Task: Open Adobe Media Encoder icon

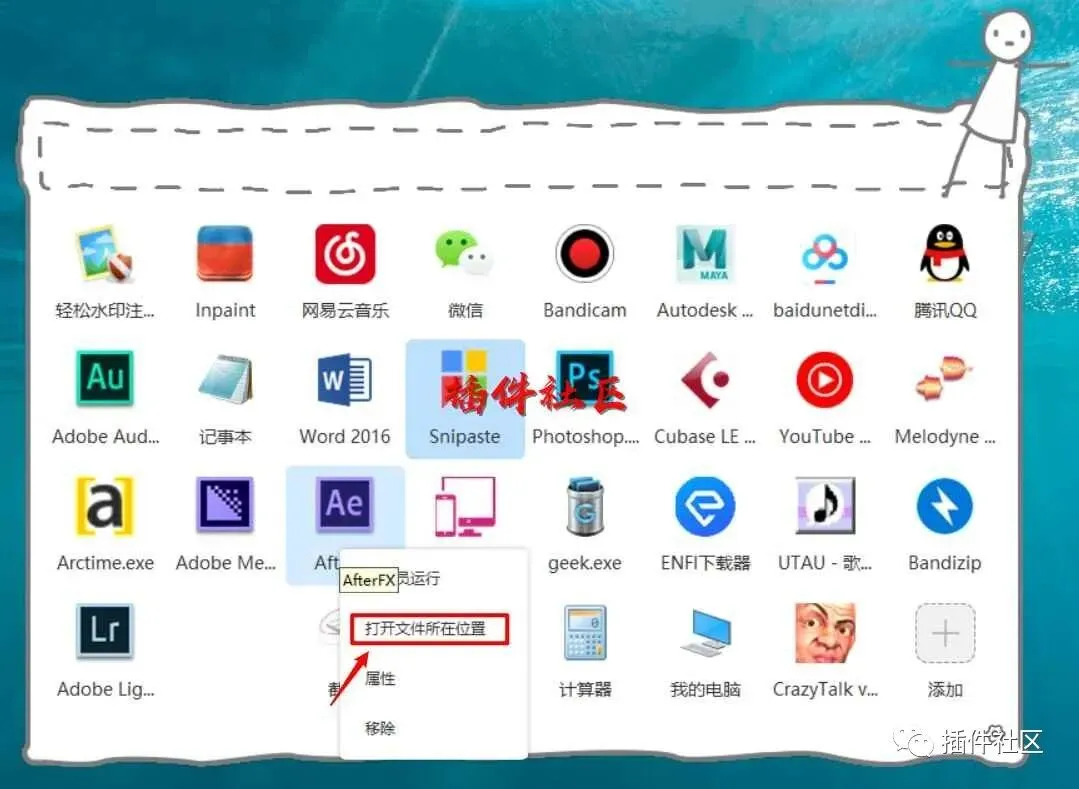Action: 225,505
